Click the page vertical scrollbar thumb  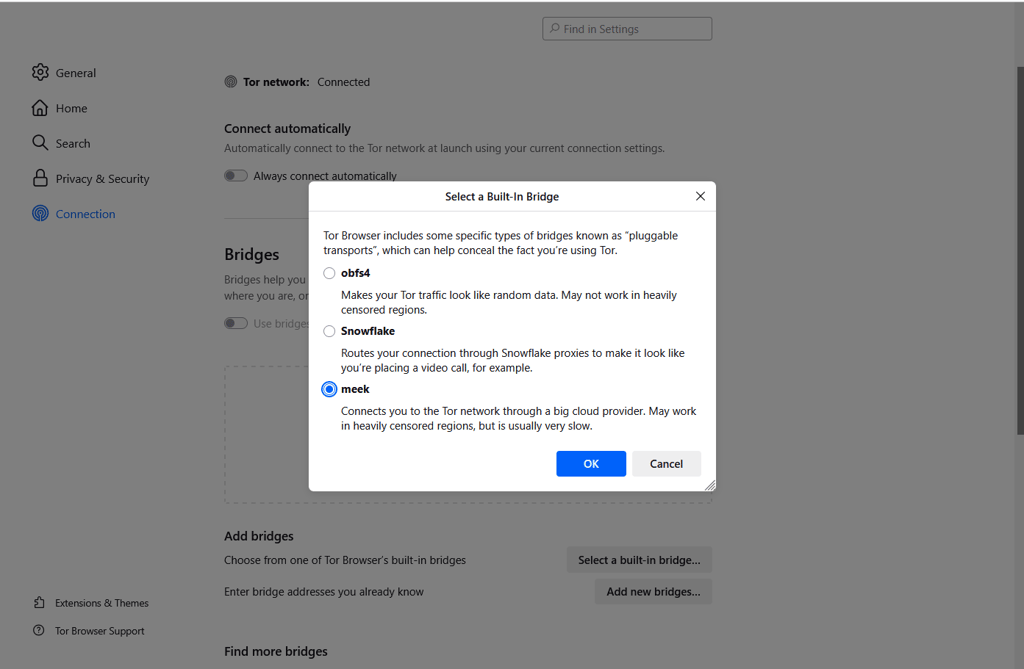coord(1020,250)
